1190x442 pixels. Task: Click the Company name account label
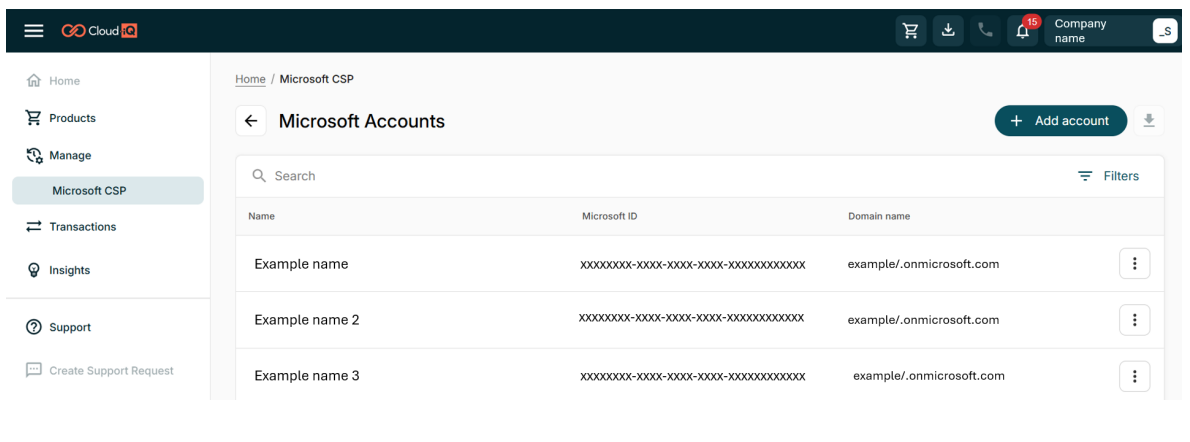[x=1081, y=31]
